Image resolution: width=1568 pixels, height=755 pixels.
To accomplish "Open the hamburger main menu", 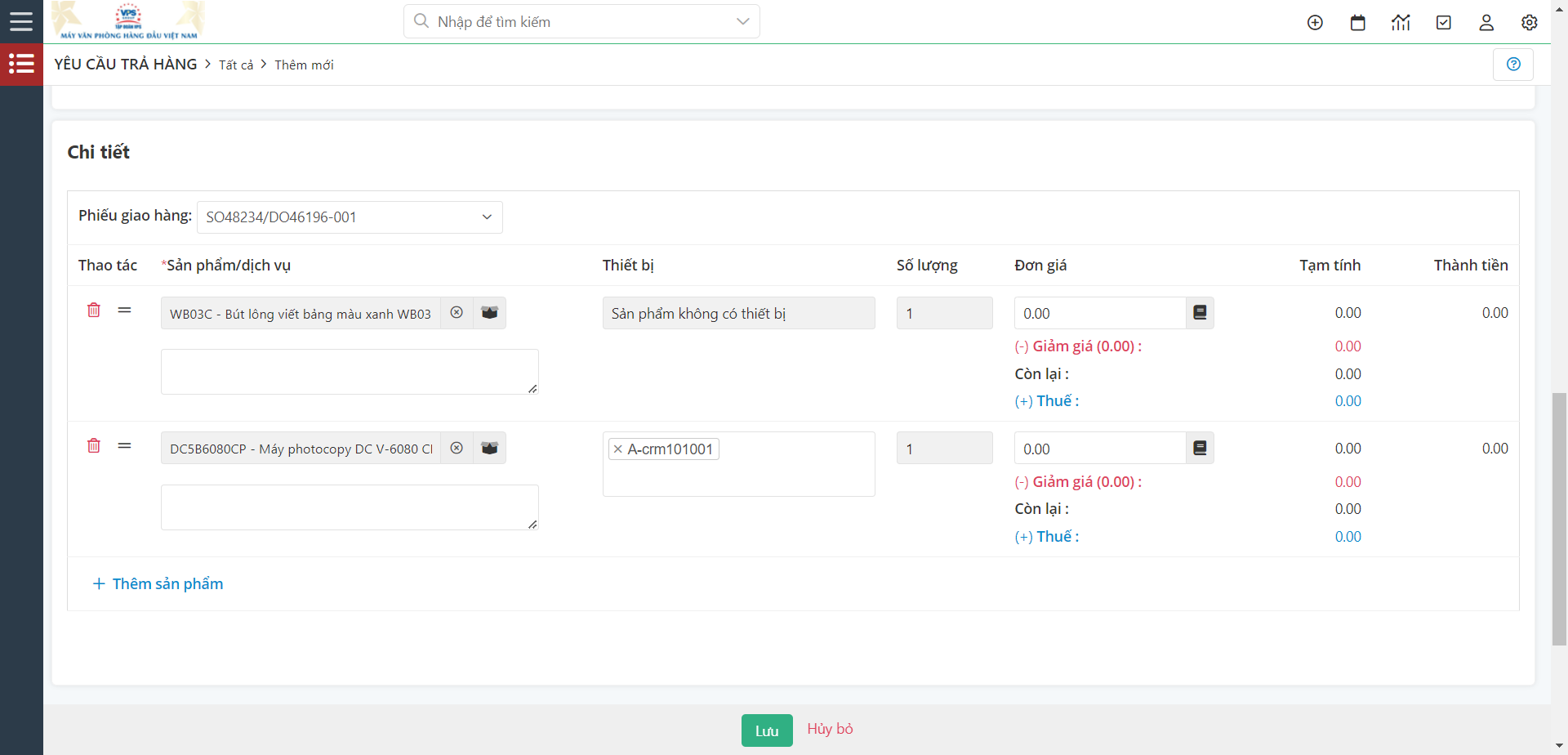I will click(x=21, y=21).
